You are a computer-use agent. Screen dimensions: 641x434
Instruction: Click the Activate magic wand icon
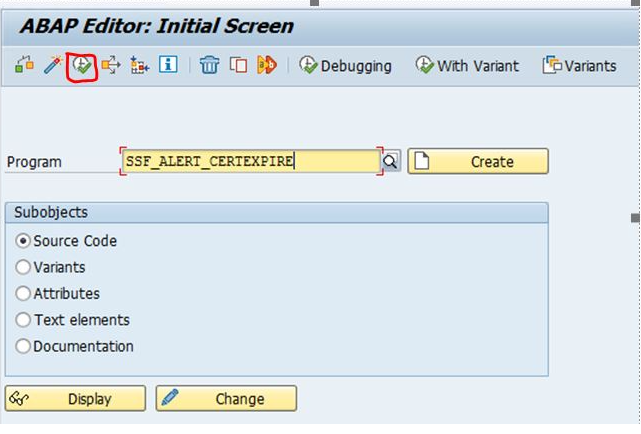click(52, 66)
